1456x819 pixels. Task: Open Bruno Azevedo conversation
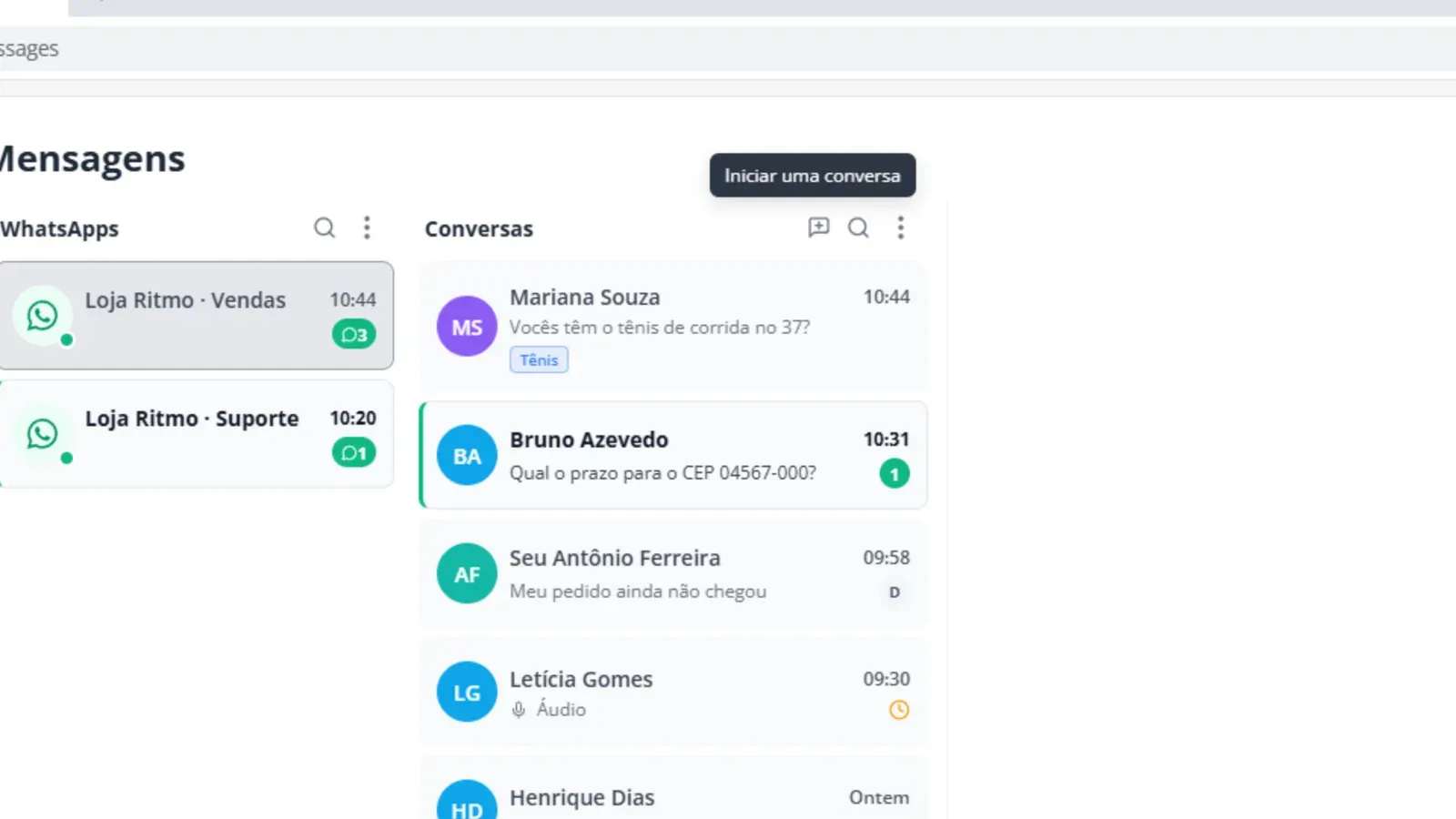pyautogui.click(x=673, y=455)
